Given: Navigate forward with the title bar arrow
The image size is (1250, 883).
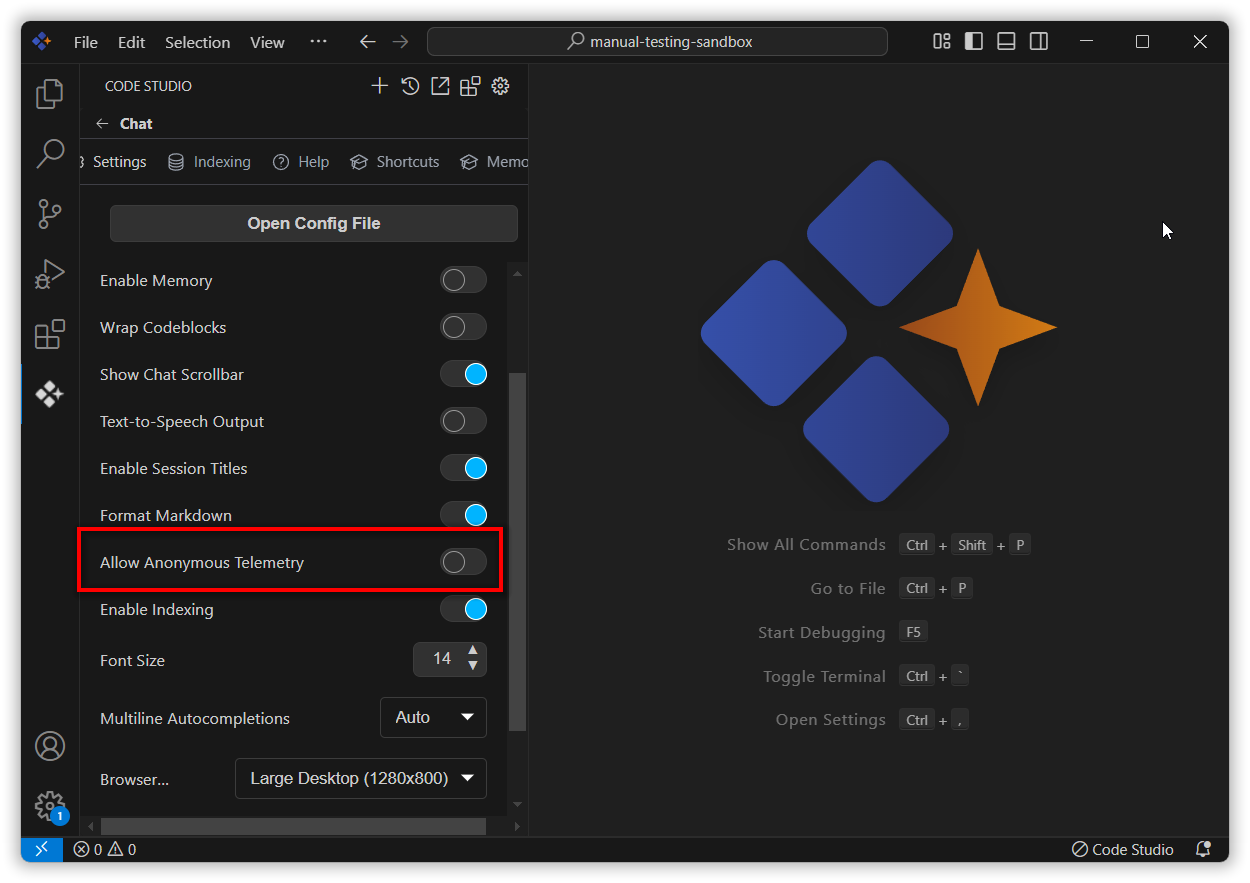Looking at the screenshot, I should 400,42.
